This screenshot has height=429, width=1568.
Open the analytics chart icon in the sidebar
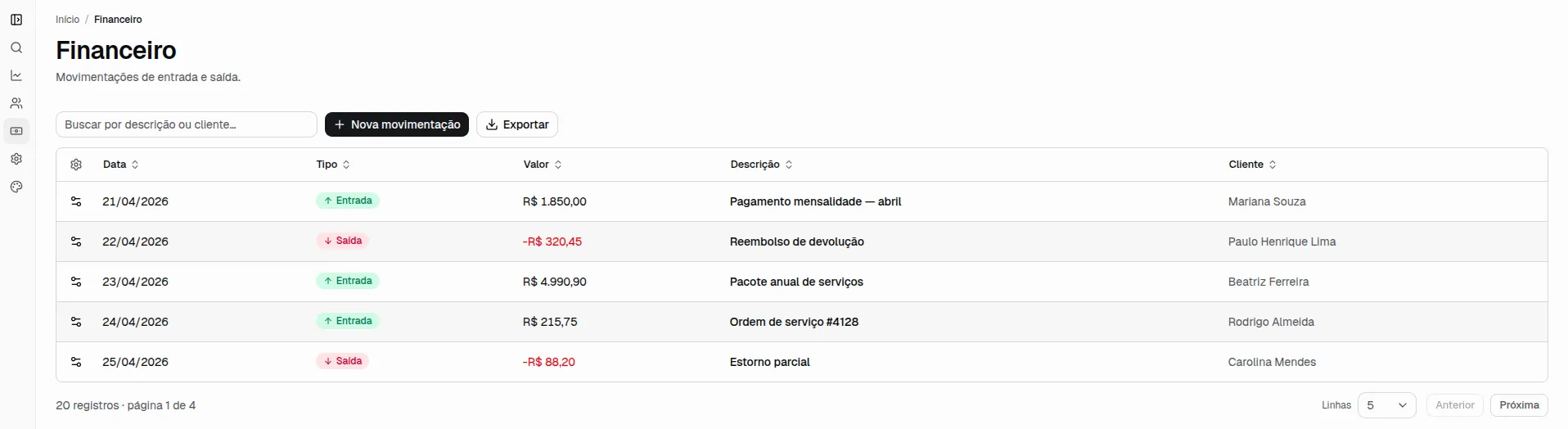[16, 75]
